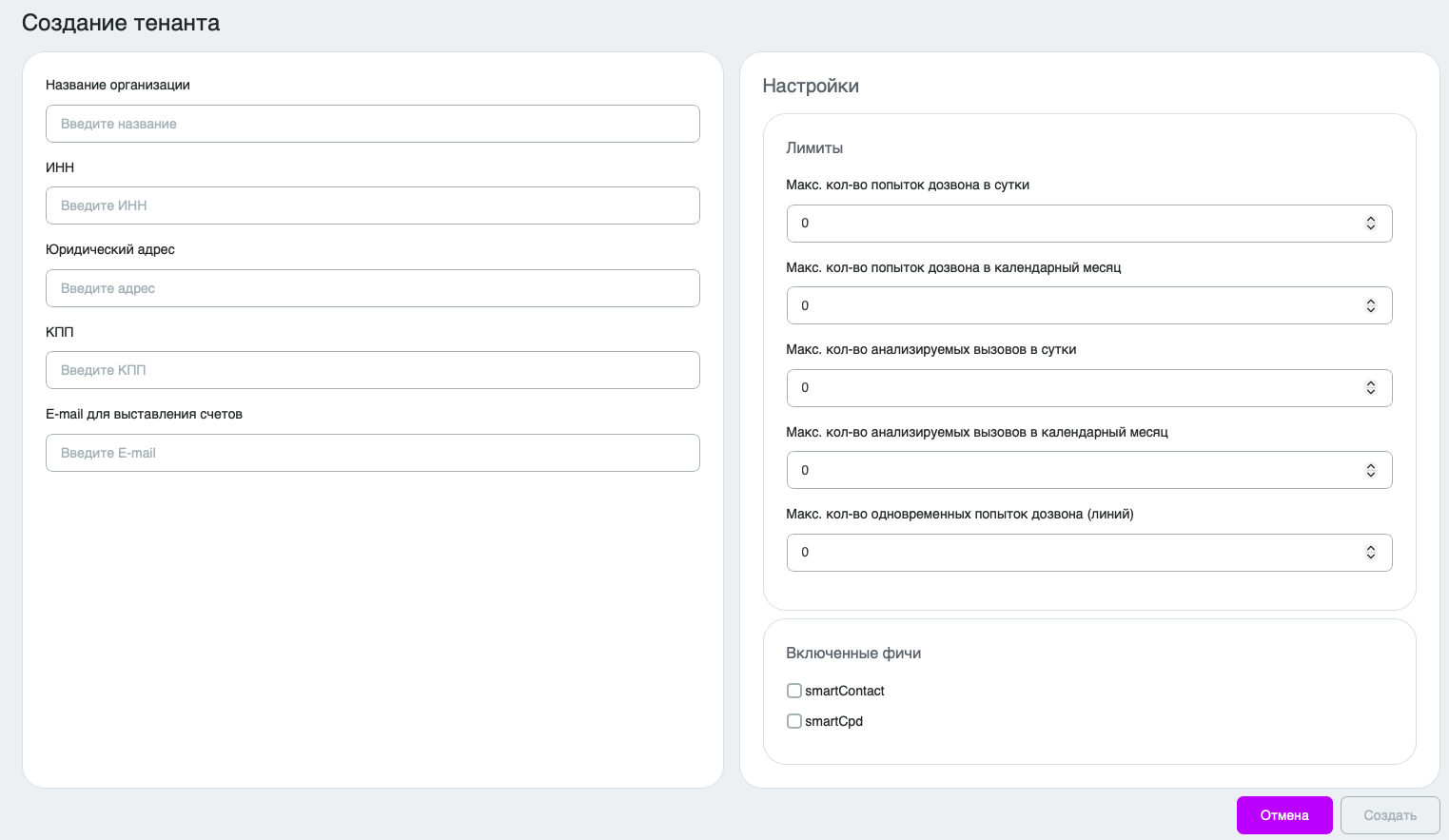Focus the daily analyzed calls number field

point(1089,388)
